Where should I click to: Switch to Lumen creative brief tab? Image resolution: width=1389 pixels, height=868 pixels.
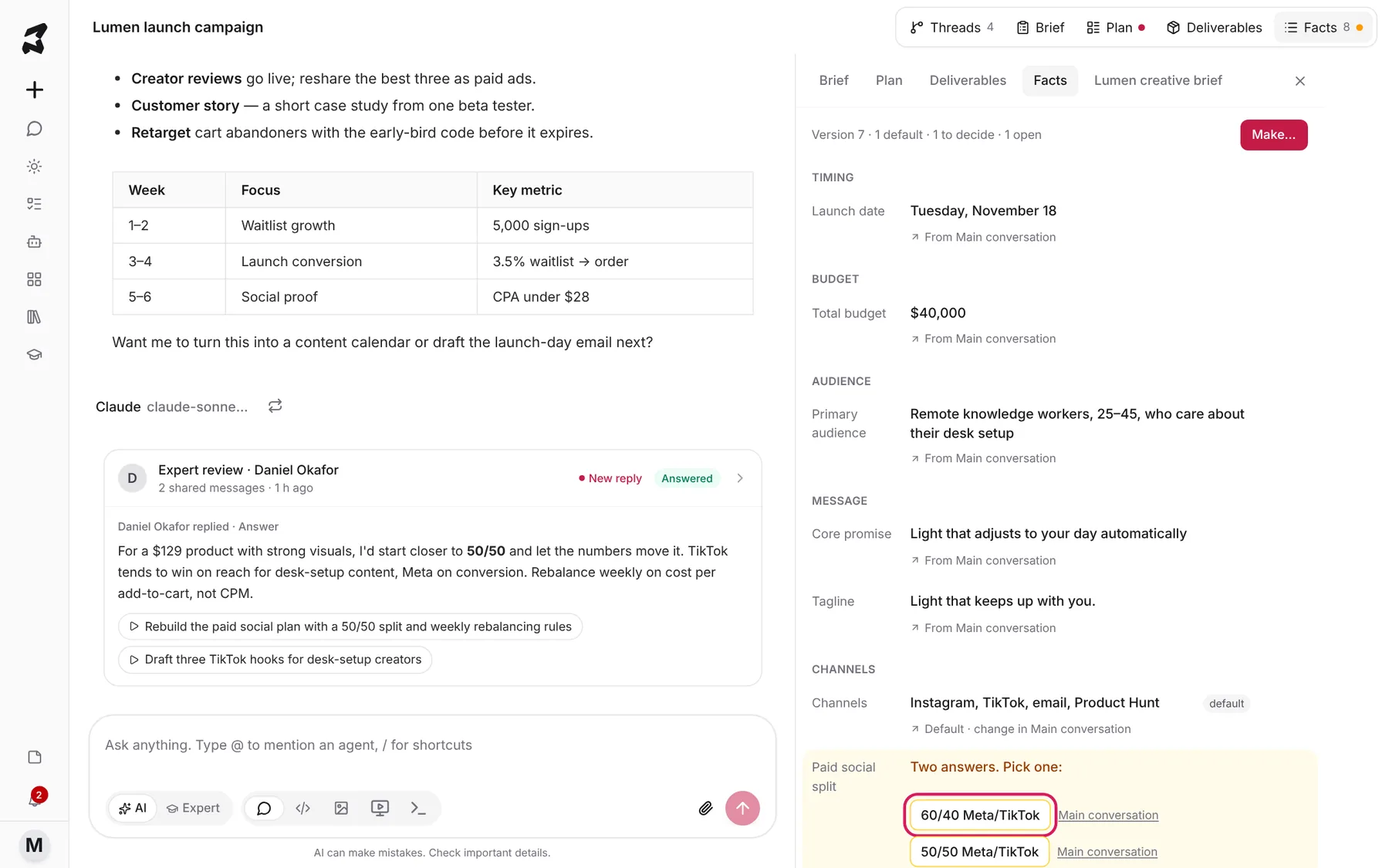(1157, 80)
